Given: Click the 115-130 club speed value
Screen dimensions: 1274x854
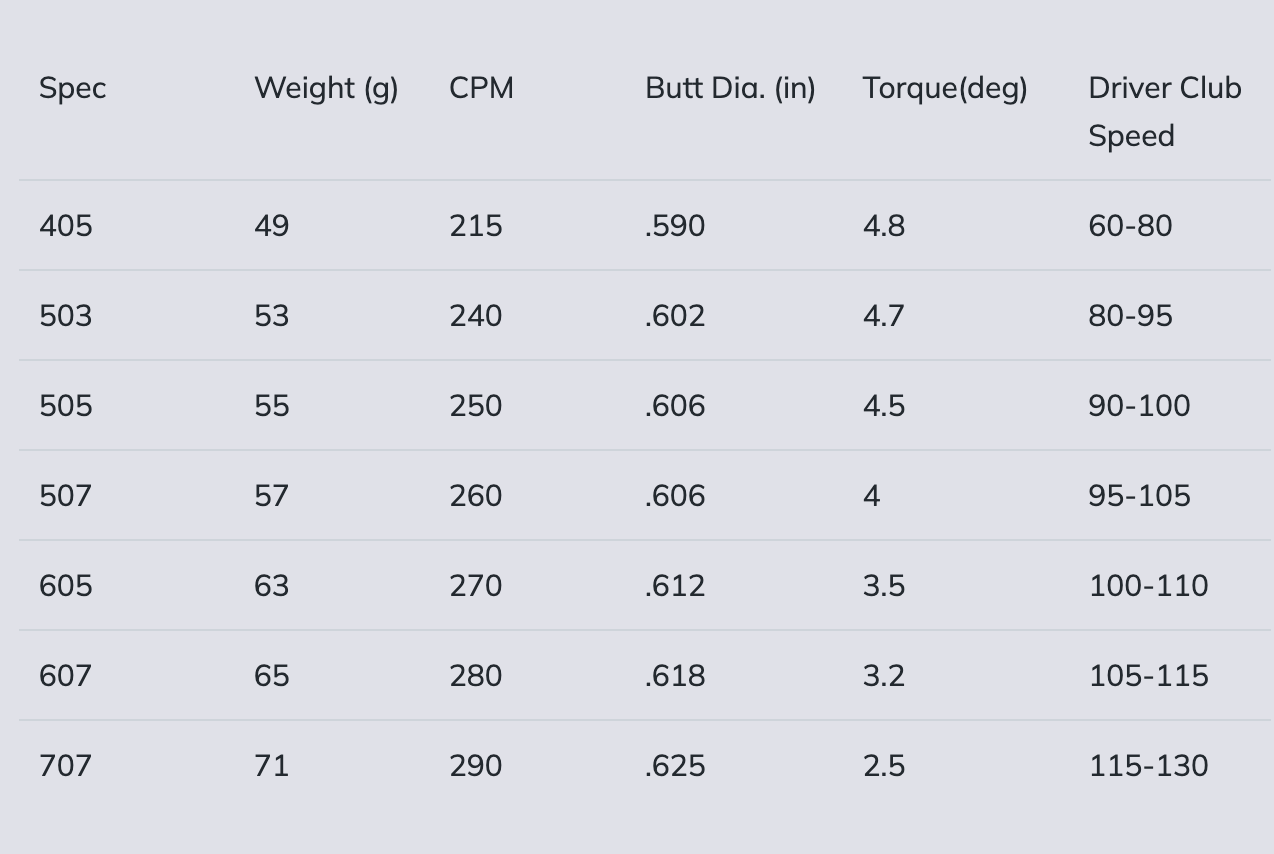Looking at the screenshot, I should coord(1148,766).
